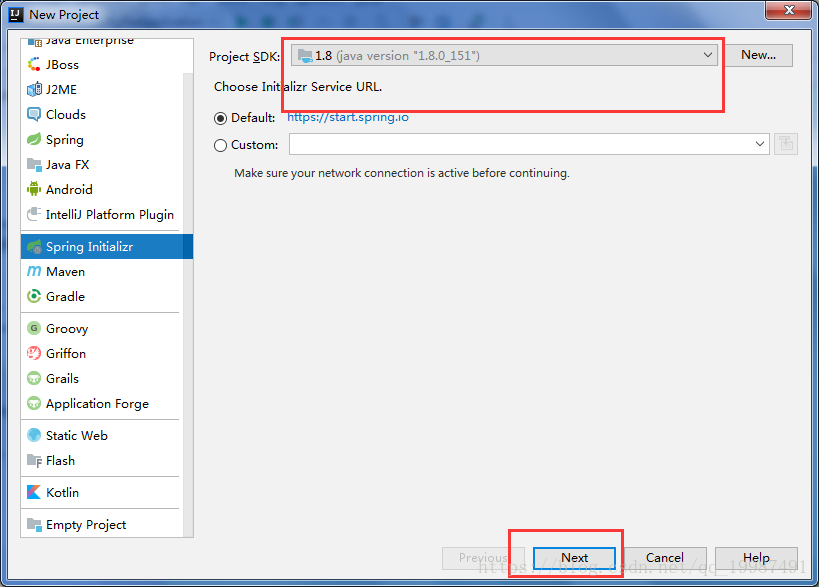
Task: Choose Kotlin project type label
Action: click(62, 492)
